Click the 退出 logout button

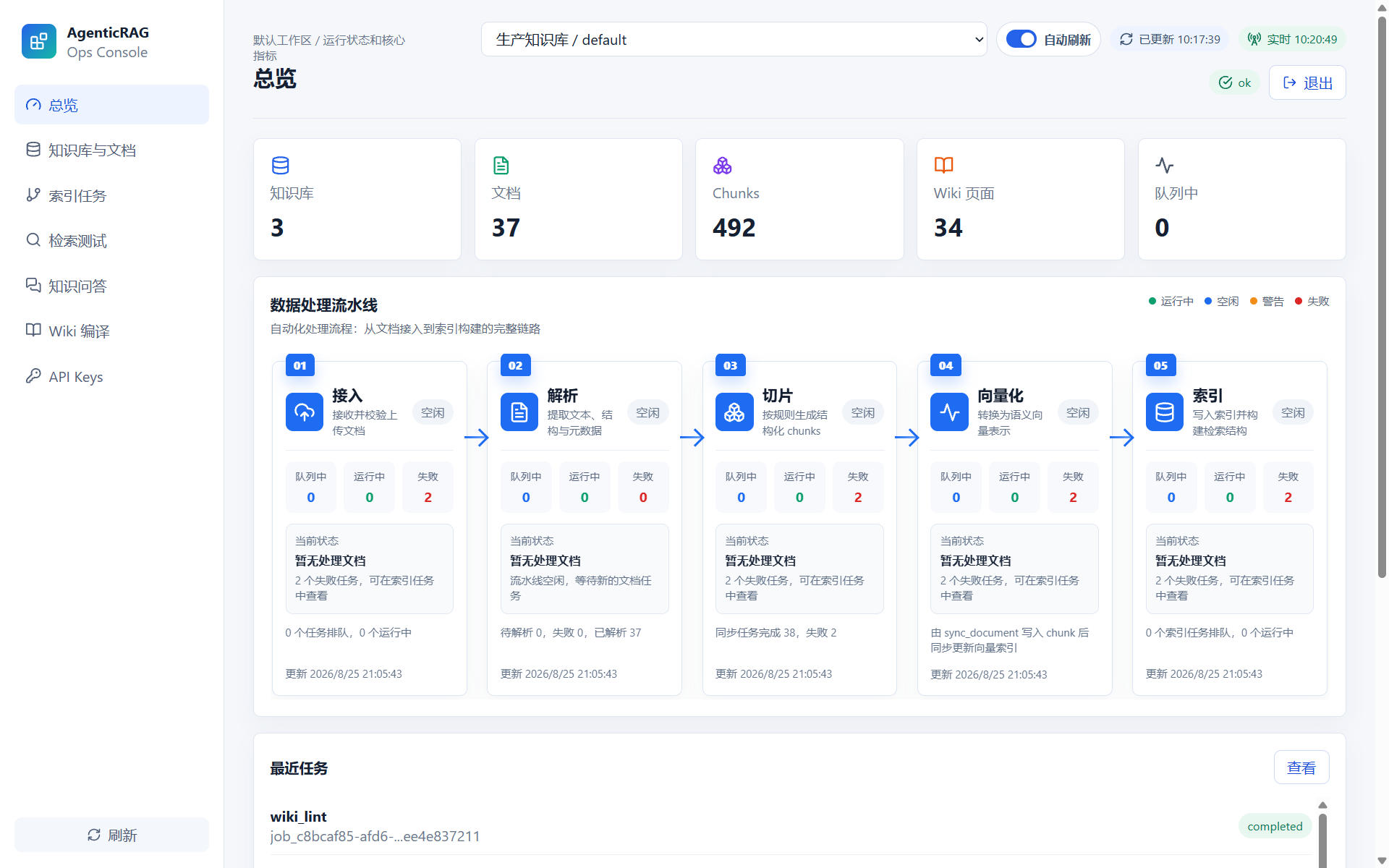click(x=1307, y=82)
